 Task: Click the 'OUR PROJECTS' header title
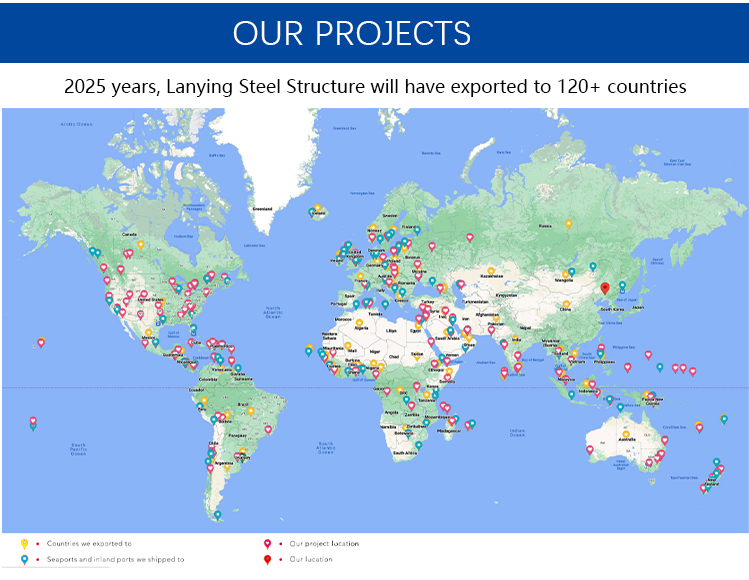coord(352,33)
